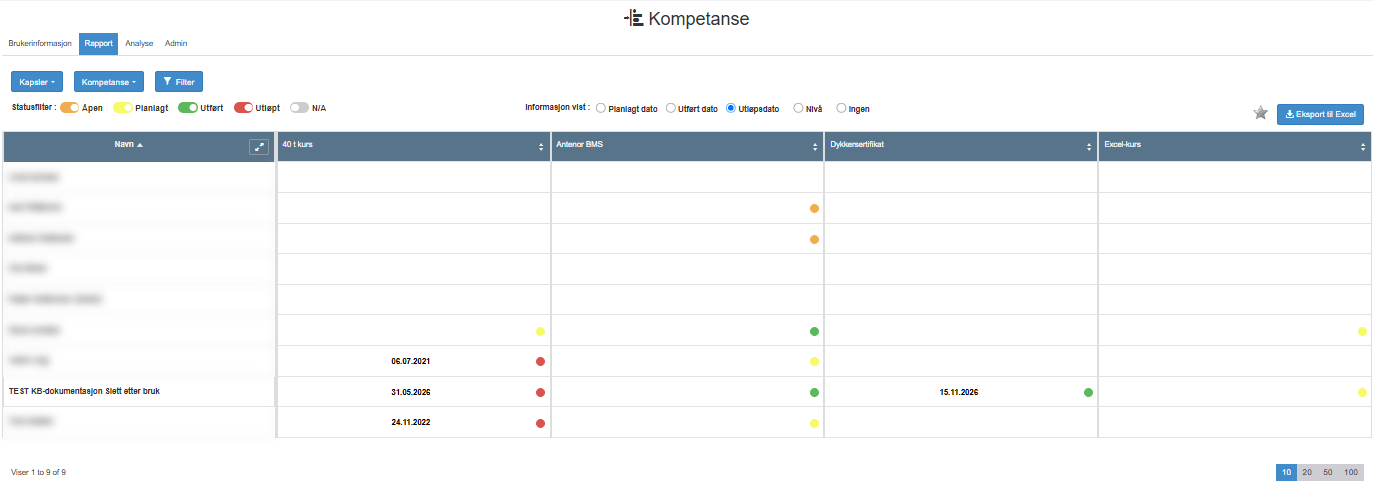Click the Kompetanse logo icon in title
The image size is (1374, 482).
click(633, 18)
